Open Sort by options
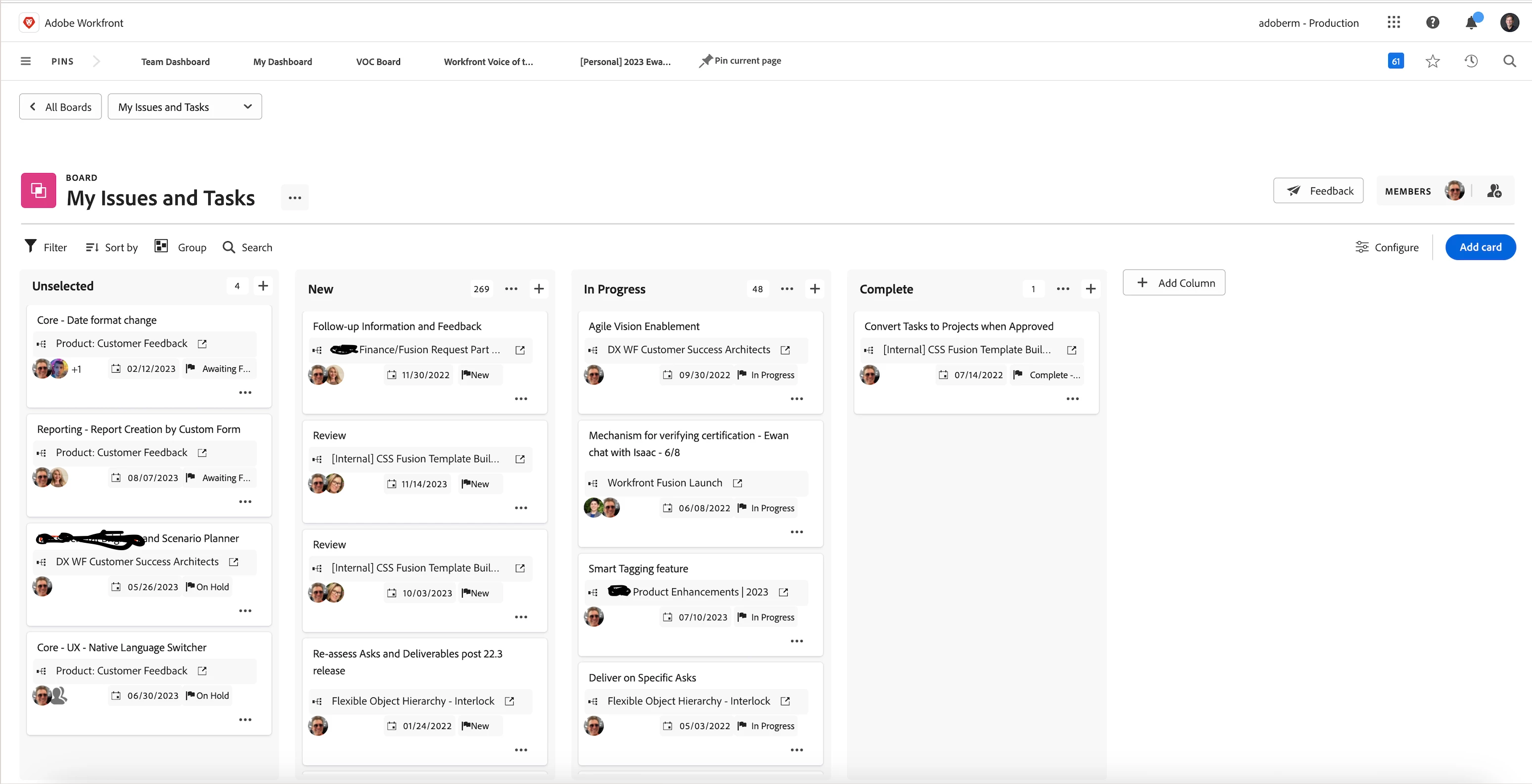Image resolution: width=1532 pixels, height=784 pixels. click(112, 247)
